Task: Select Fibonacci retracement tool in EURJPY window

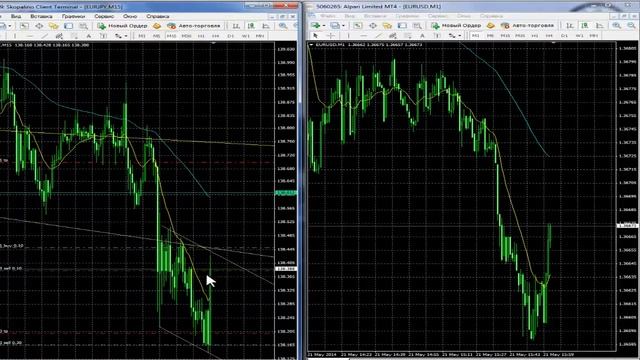Action: 74,36
